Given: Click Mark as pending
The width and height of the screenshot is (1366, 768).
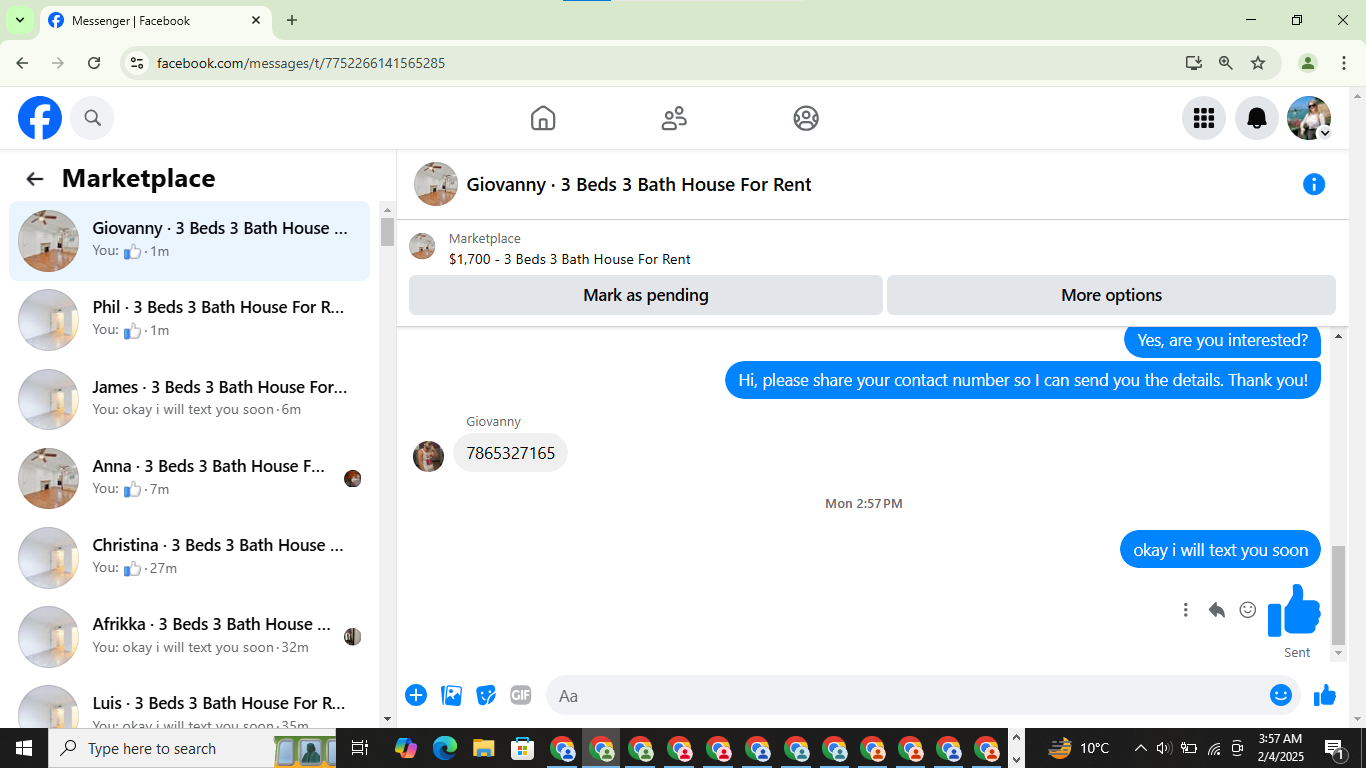Looking at the screenshot, I should (x=646, y=295).
